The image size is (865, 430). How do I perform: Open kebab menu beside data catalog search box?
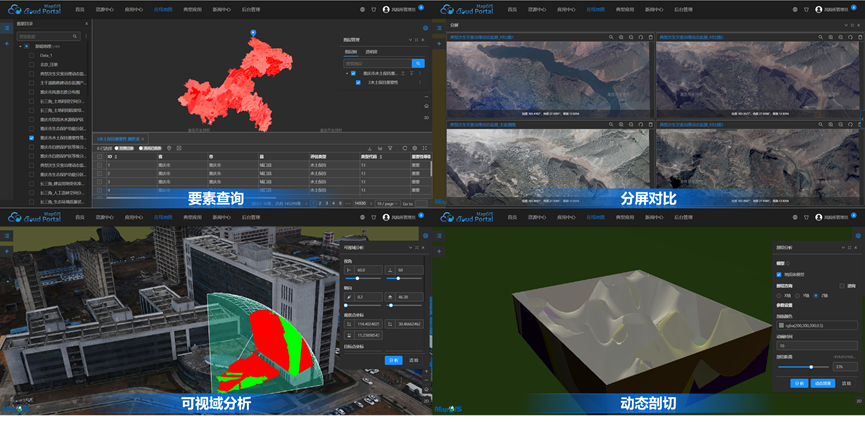(86, 36)
